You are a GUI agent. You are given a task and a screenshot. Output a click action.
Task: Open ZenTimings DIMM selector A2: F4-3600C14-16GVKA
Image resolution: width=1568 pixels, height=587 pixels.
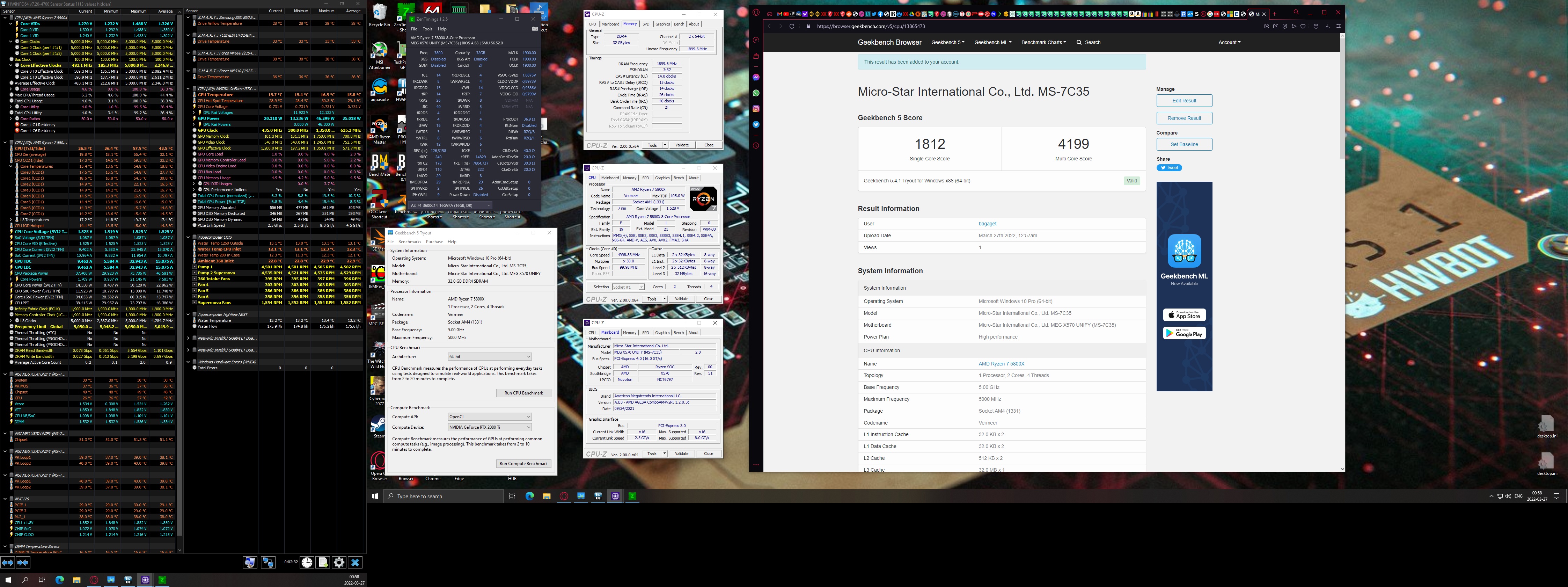pyautogui.click(x=451, y=205)
